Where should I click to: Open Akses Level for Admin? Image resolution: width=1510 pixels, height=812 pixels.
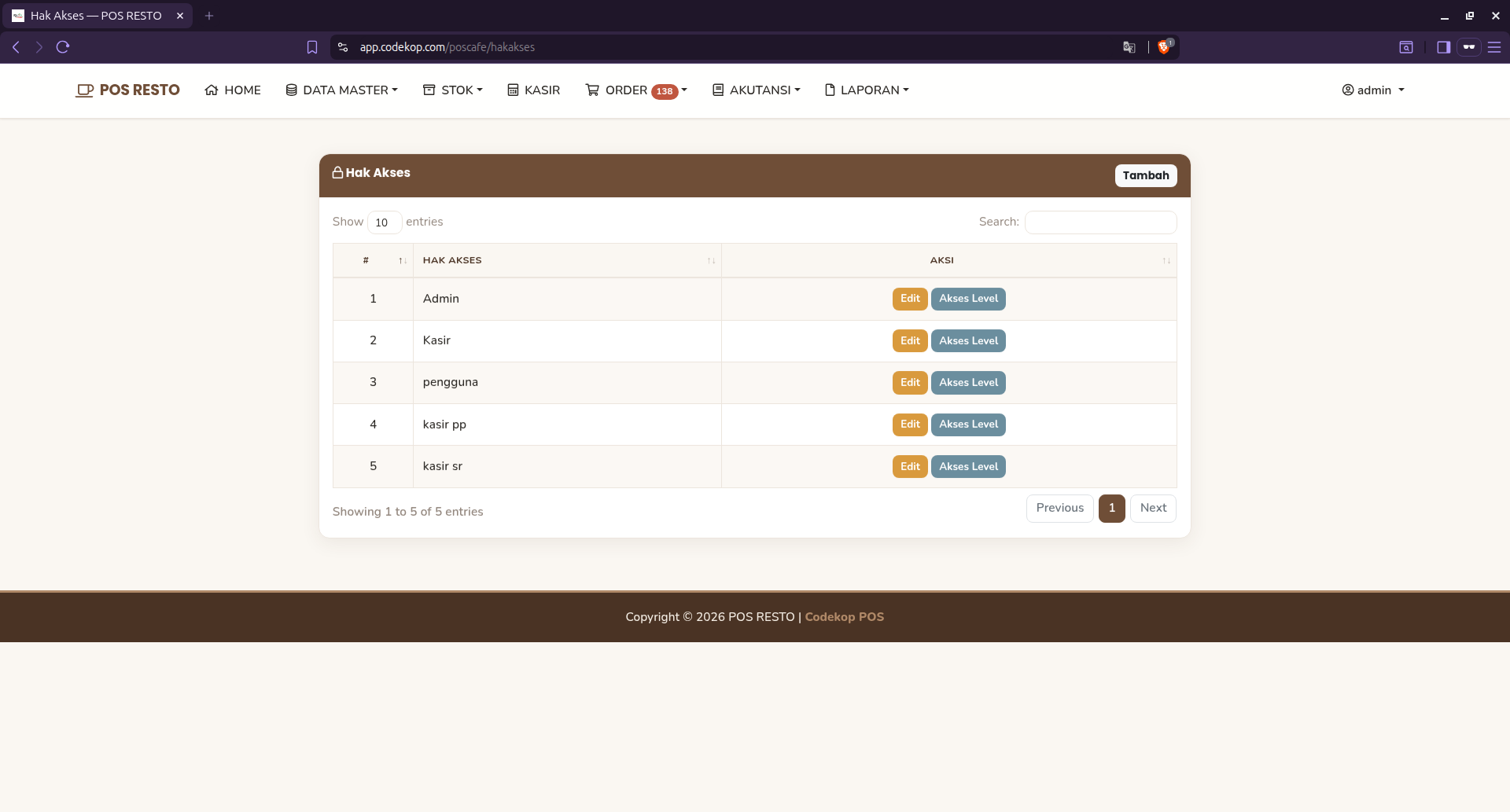(968, 299)
